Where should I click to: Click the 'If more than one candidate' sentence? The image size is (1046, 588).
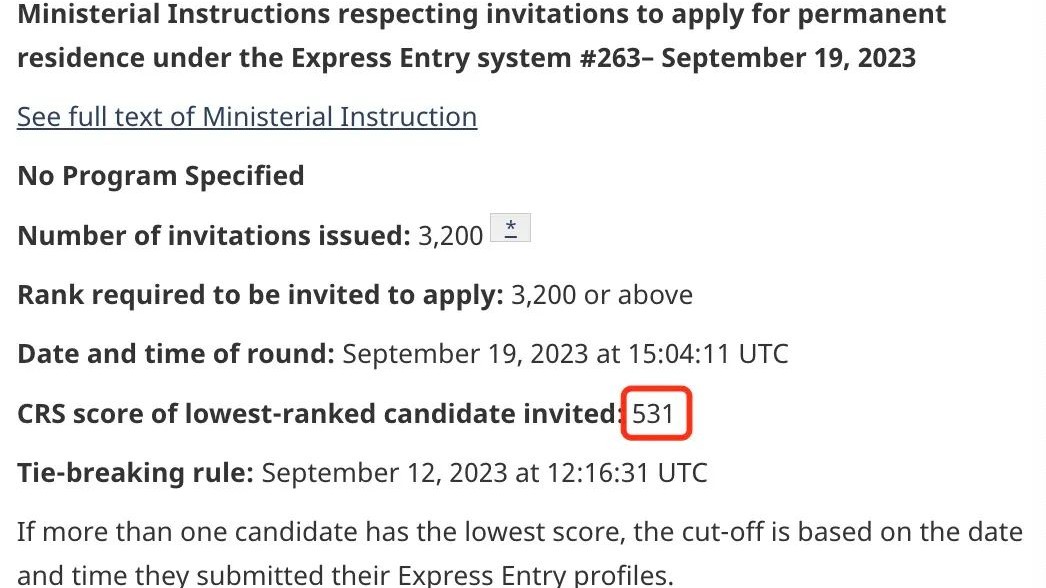(x=520, y=553)
